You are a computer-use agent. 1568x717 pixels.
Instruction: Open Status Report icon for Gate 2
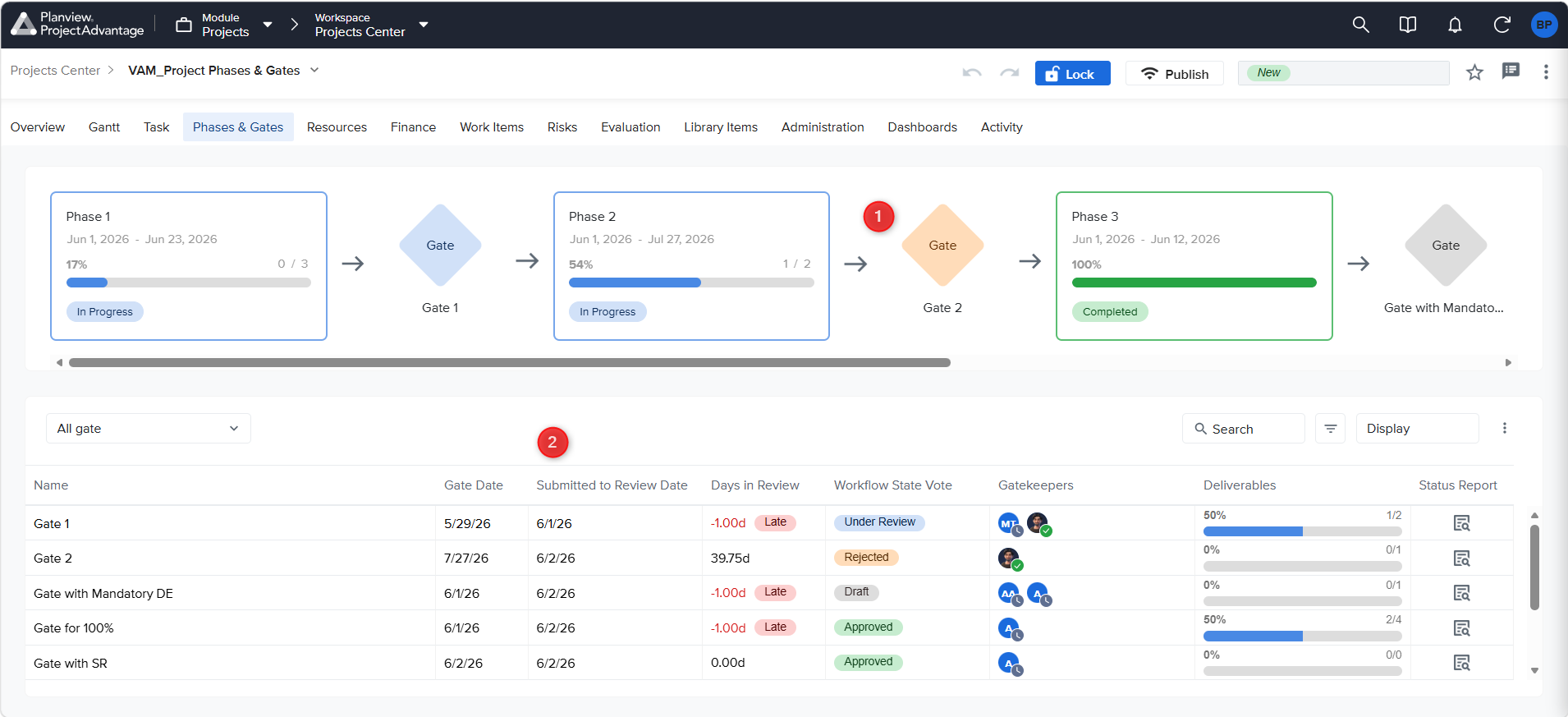tap(1461, 558)
